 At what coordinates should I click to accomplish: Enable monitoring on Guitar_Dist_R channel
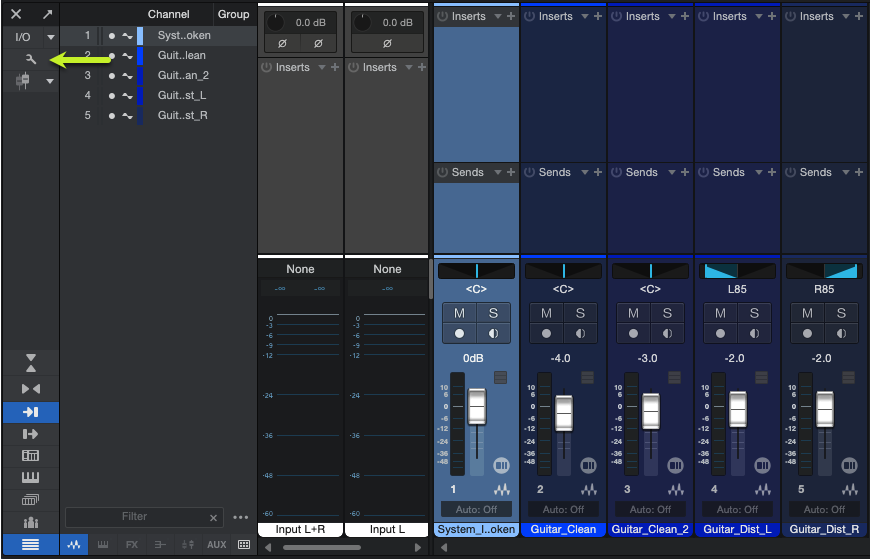pyautogui.click(x=841, y=334)
